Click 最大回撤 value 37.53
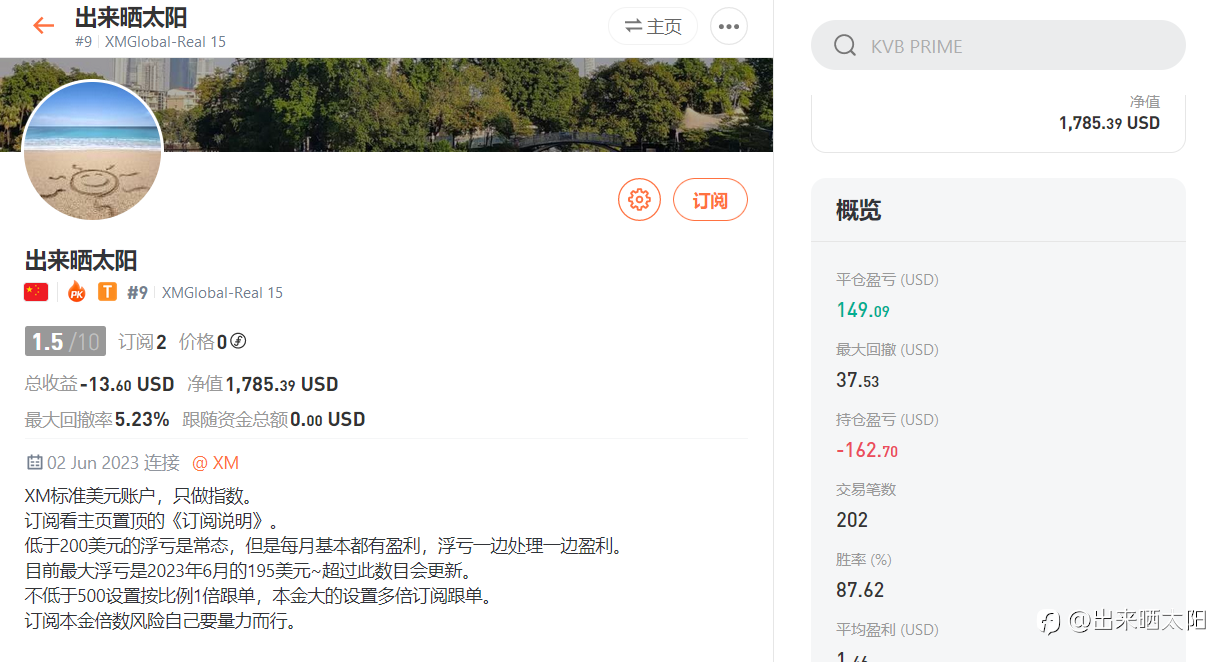Screen dimensions: 1219x662 pyautogui.click(x=858, y=380)
